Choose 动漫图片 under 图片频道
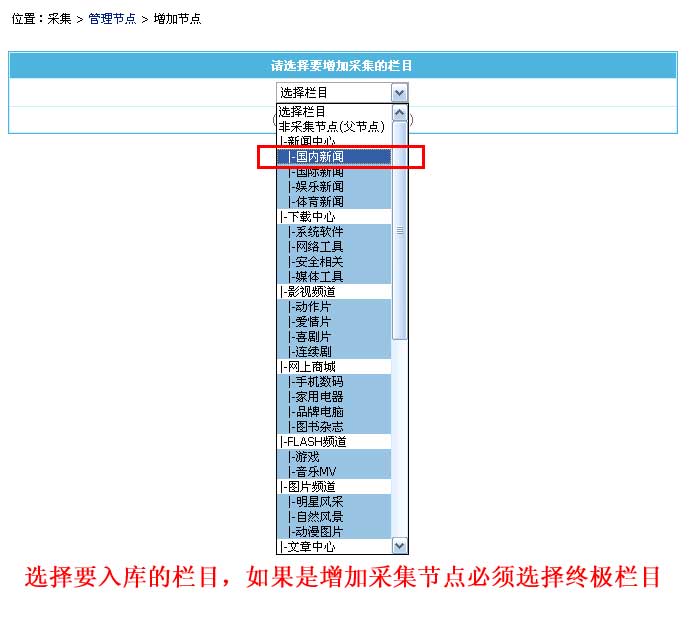Screen dimensions: 689x626 (x=316, y=532)
